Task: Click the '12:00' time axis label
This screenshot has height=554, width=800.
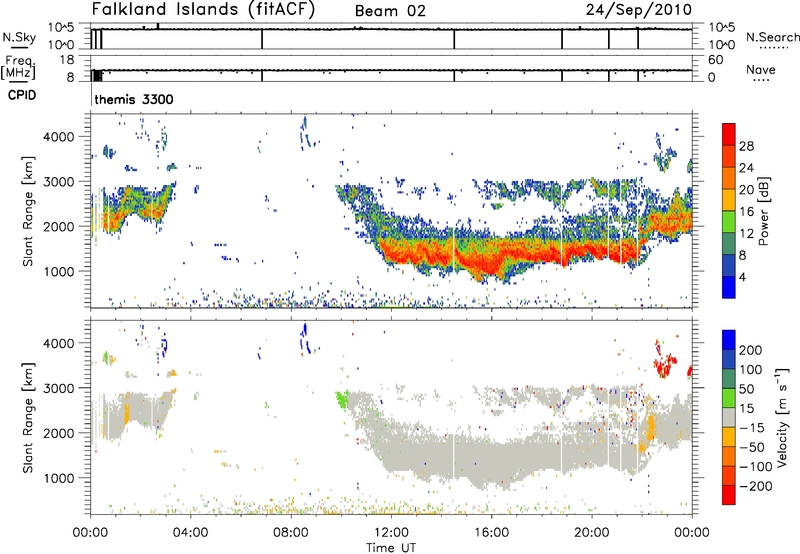Action: point(391,533)
